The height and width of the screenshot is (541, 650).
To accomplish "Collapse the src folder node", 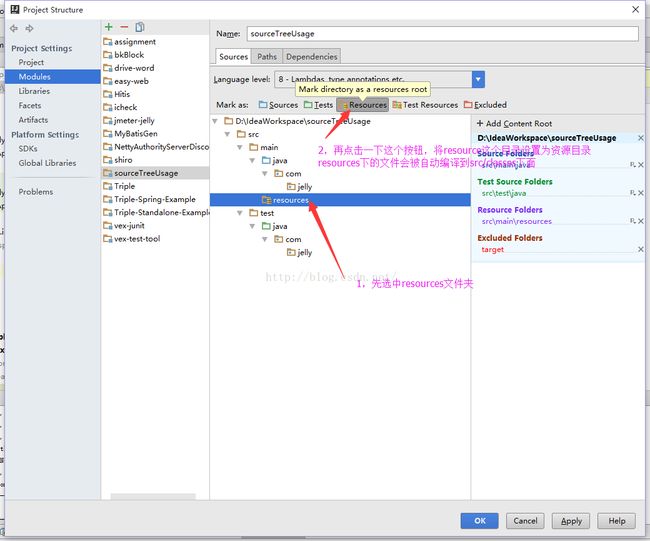I will coord(227,134).
